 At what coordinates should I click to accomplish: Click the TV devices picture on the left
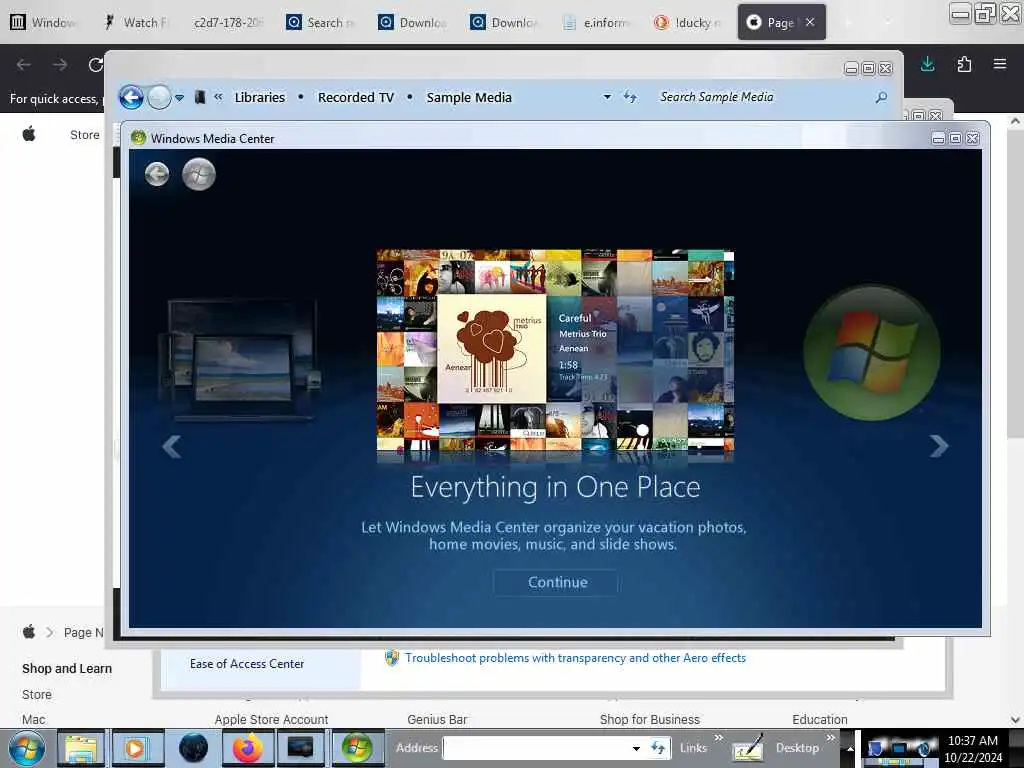tap(240, 359)
